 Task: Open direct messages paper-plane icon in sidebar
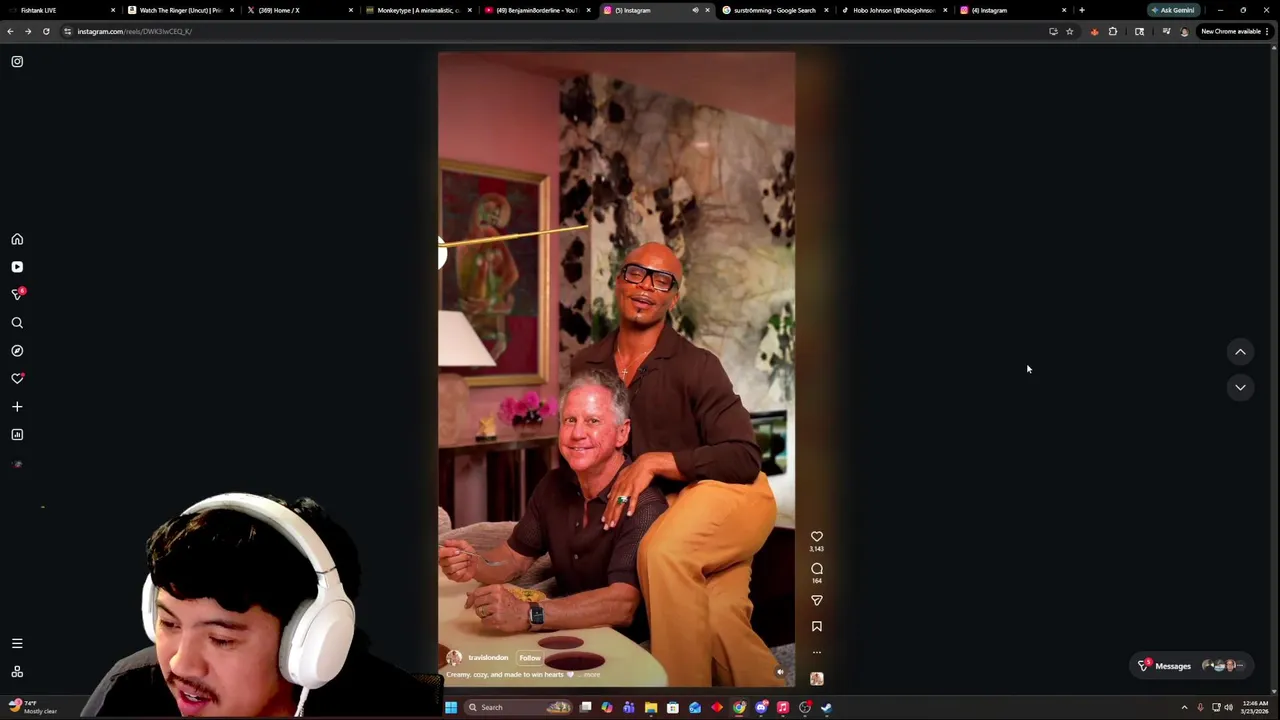pyautogui.click(x=17, y=294)
